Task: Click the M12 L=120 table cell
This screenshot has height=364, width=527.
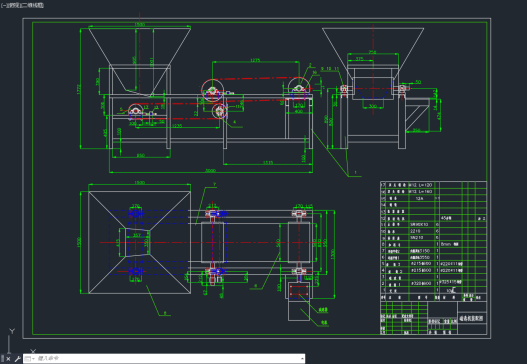Action: (420, 185)
